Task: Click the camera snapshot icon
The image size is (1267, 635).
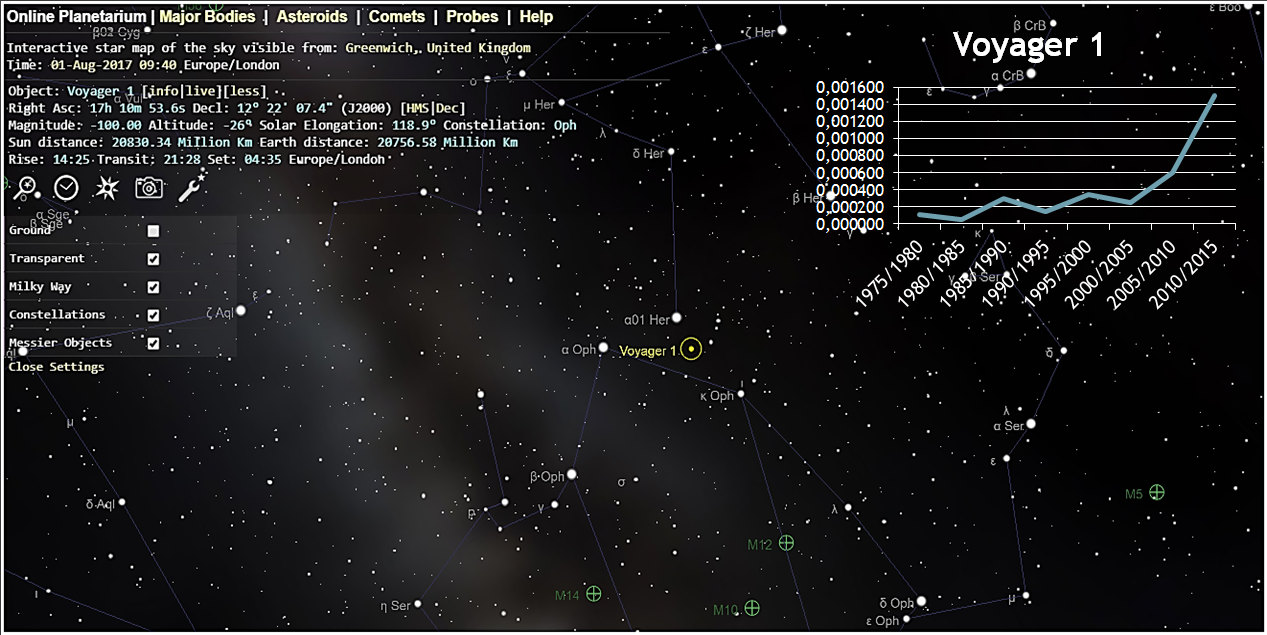Action: pos(149,187)
